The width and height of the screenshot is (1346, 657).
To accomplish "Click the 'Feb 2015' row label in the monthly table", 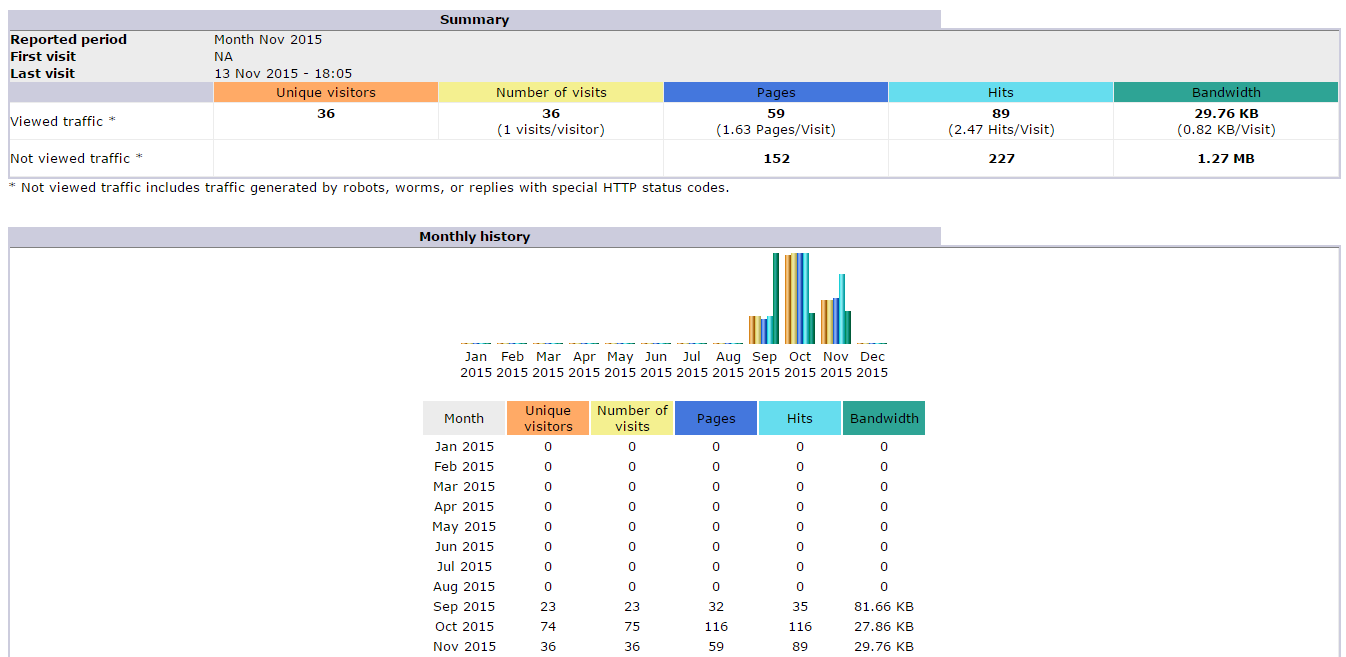I will (464, 467).
